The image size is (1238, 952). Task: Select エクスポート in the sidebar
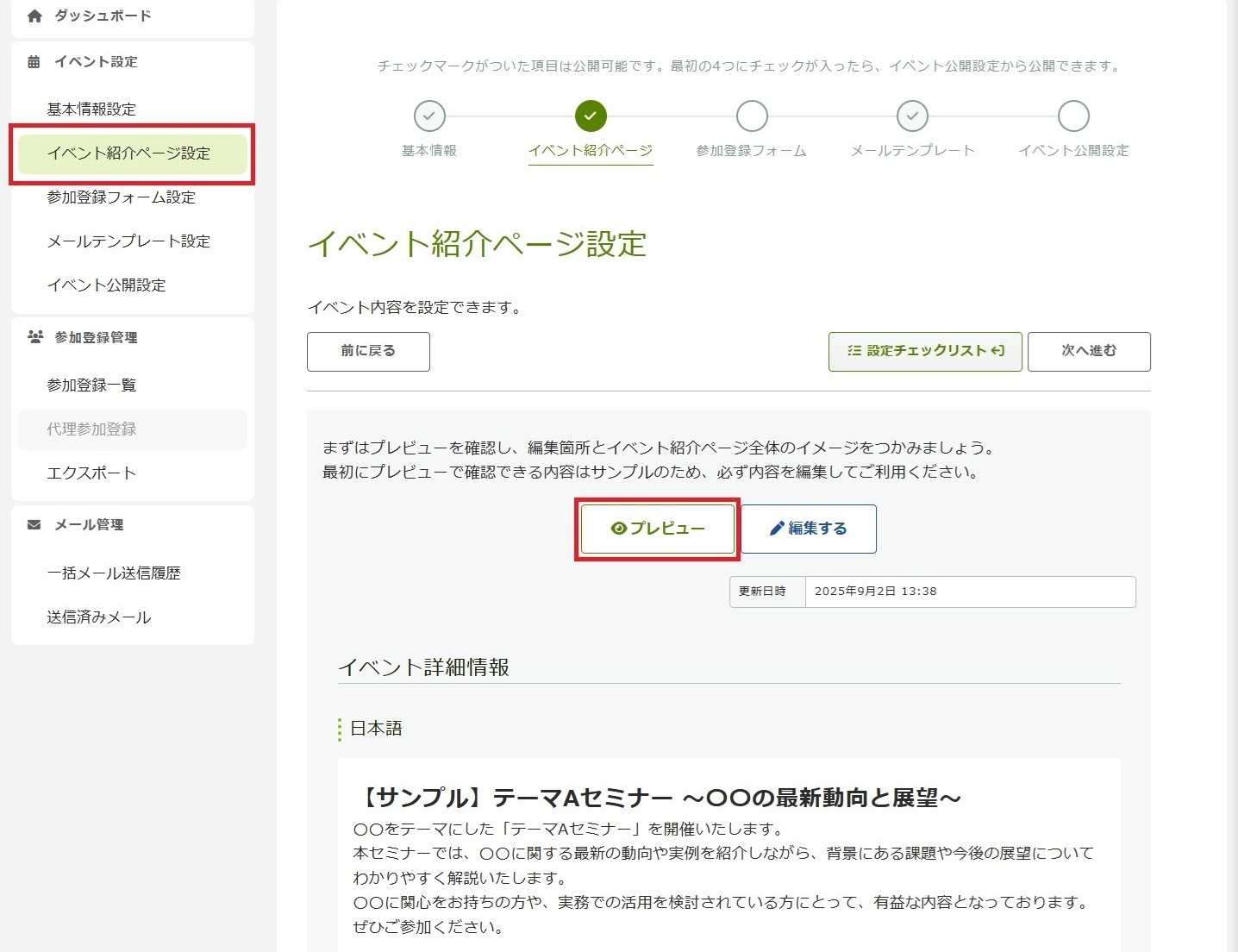(91, 473)
